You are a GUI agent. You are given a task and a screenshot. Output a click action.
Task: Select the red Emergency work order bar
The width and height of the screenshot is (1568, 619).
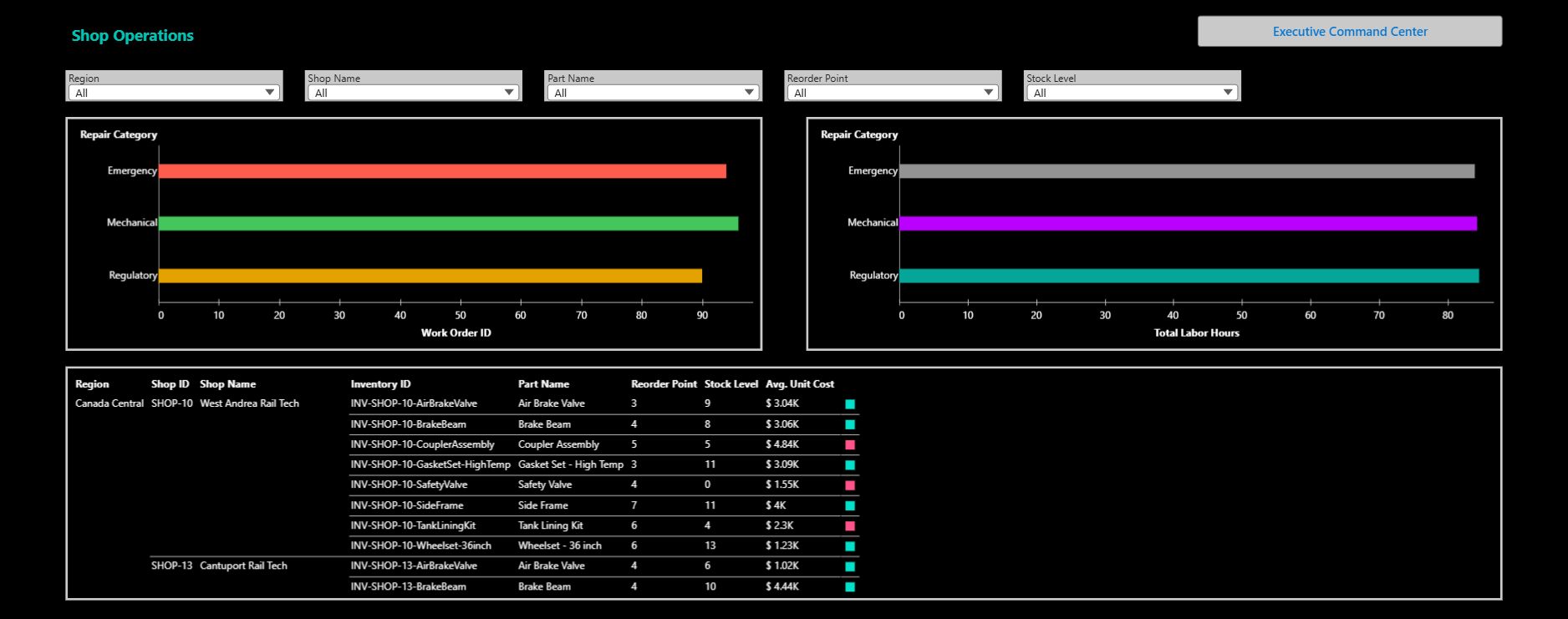click(442, 171)
